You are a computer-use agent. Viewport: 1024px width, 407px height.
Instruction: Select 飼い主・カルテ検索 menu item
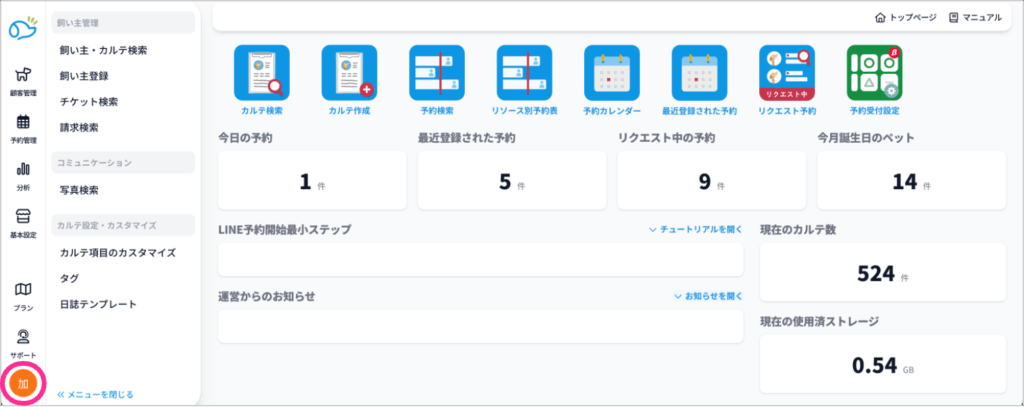pyautogui.click(x=104, y=49)
